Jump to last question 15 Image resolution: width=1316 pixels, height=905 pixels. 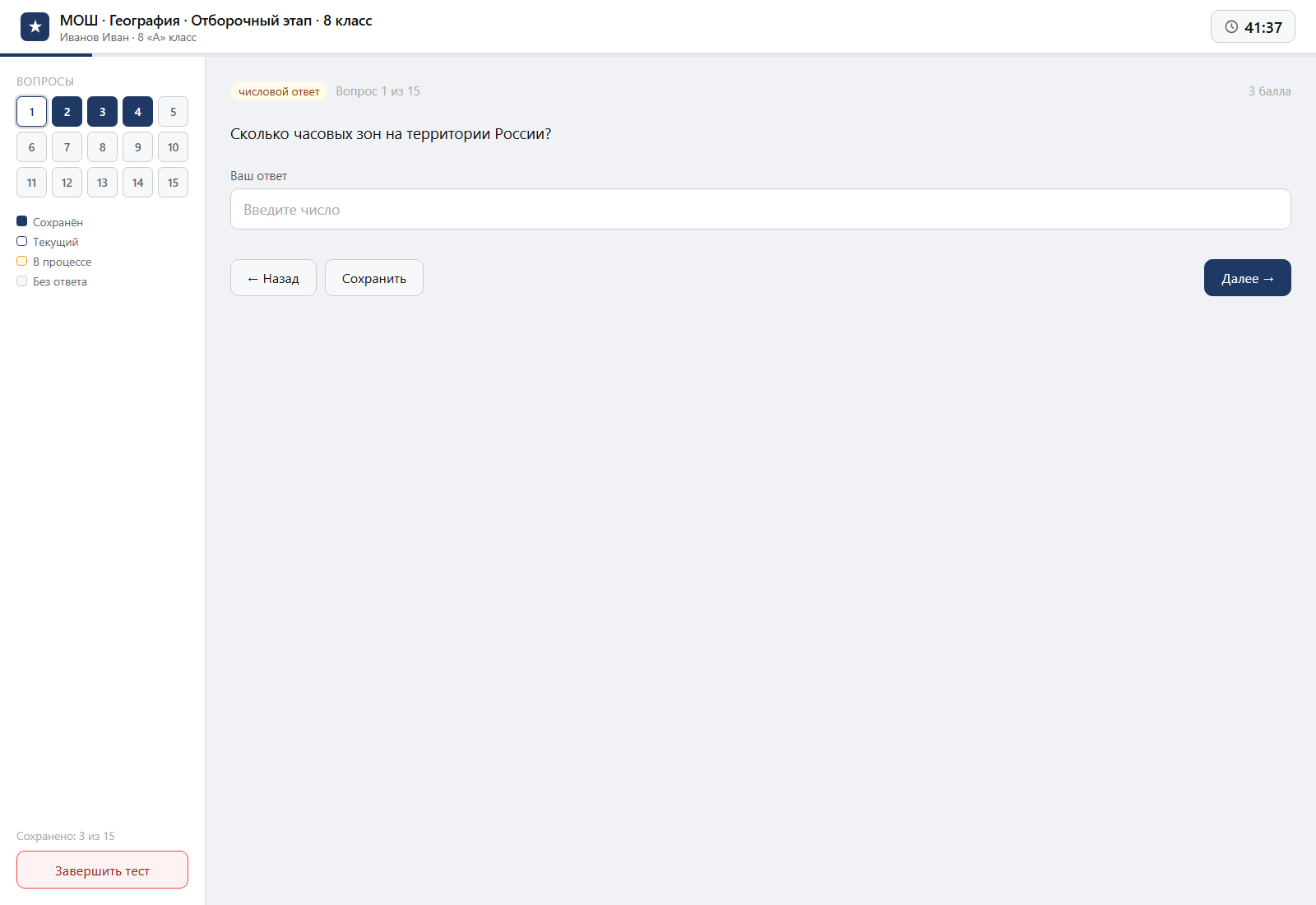(x=173, y=183)
